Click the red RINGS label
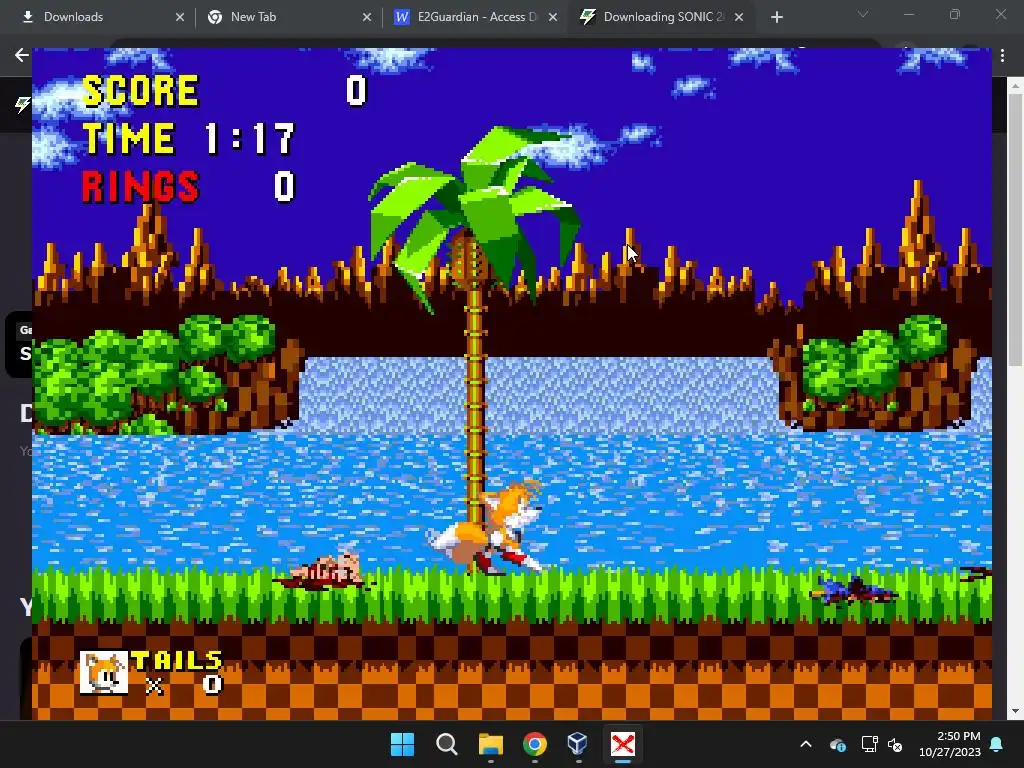Screen dimensions: 1024x768 coord(140,187)
